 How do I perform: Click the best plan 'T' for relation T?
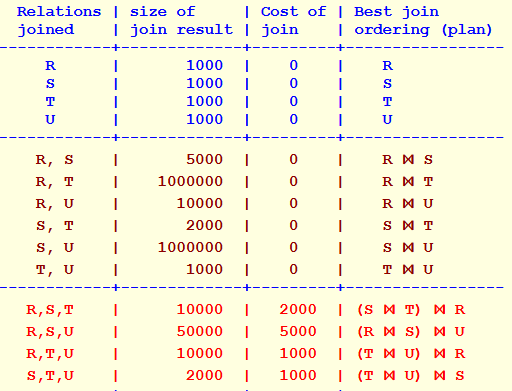(x=387, y=101)
